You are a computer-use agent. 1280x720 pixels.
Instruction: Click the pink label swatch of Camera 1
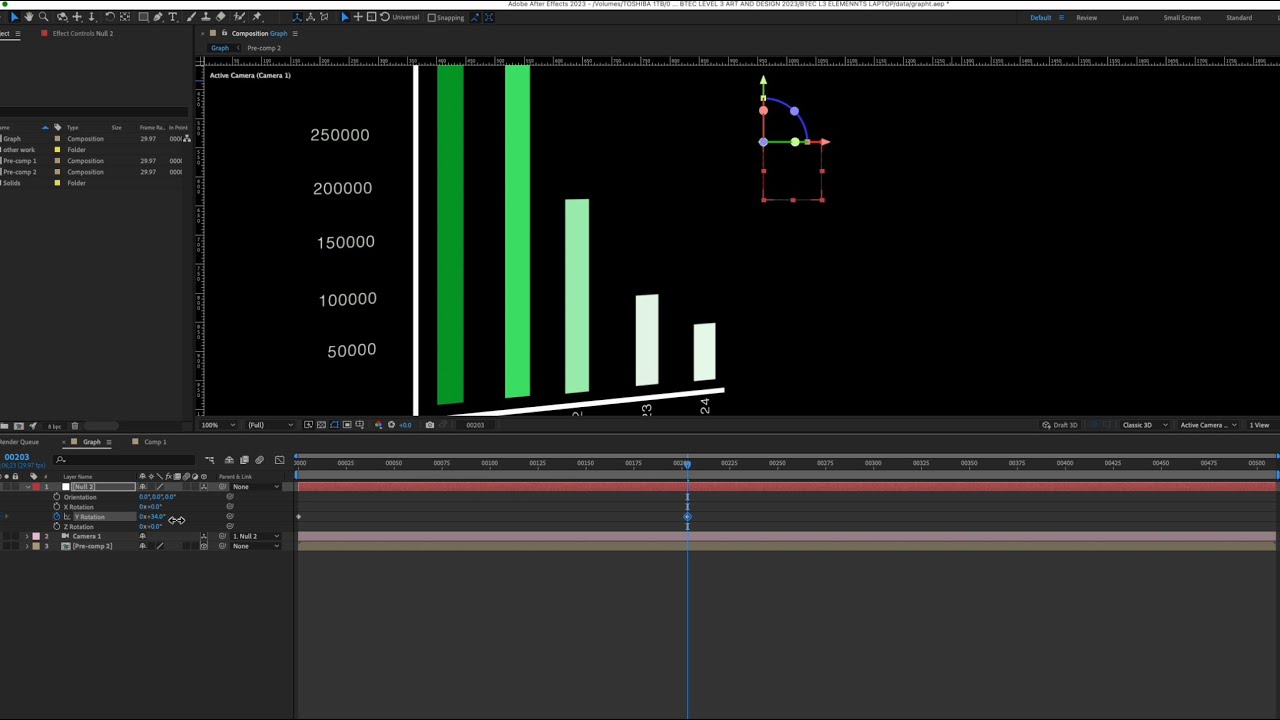coord(36,536)
